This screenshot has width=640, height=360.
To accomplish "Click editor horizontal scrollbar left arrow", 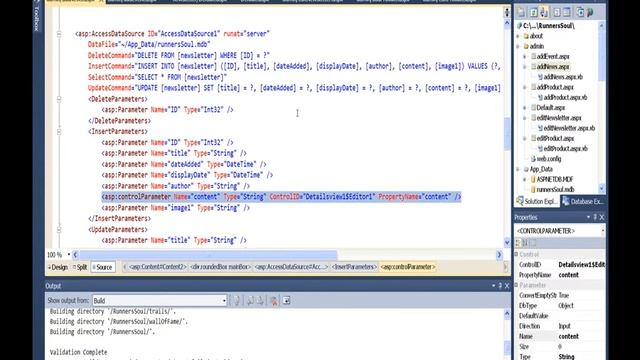I will coord(75,255).
